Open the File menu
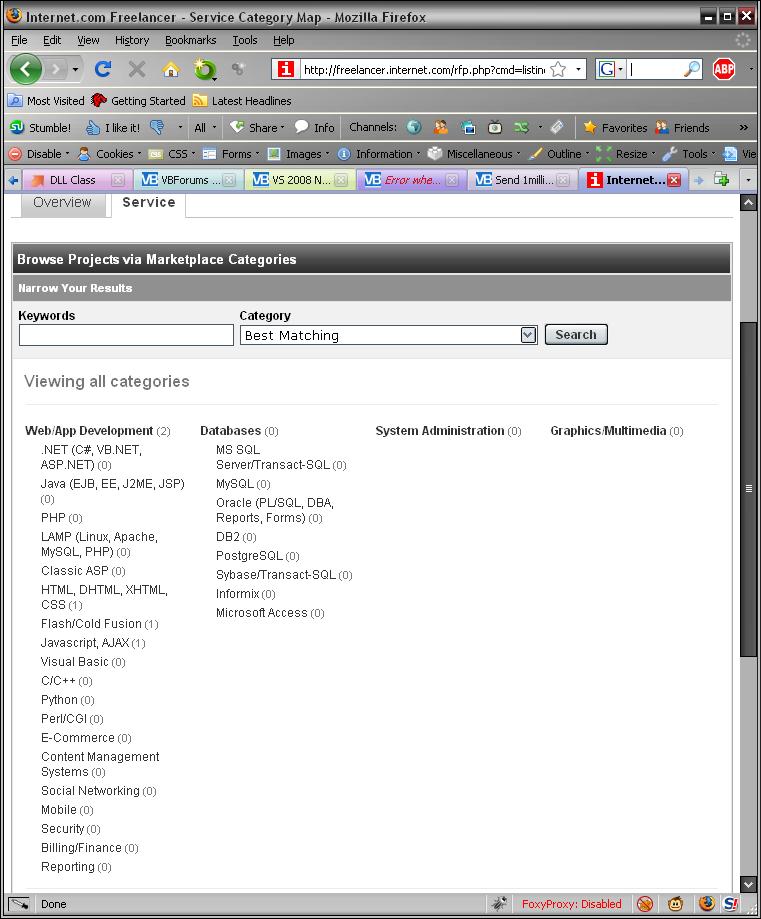The height and width of the screenshot is (919, 761). 19,40
